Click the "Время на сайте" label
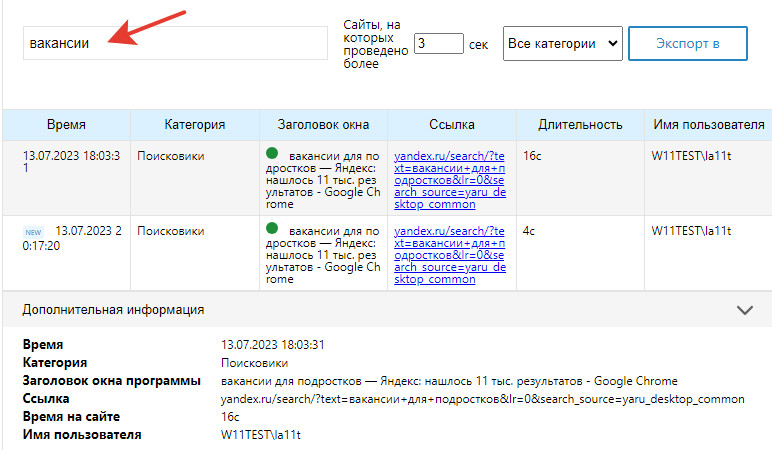Image resolution: width=772 pixels, height=450 pixels. coord(71,417)
